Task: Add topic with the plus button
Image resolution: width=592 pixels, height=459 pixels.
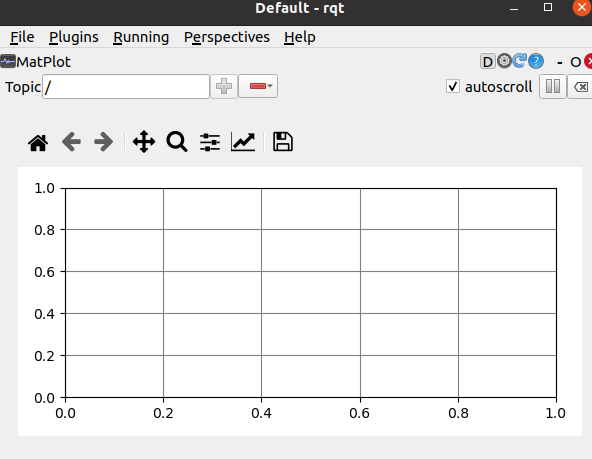Action: (x=224, y=86)
